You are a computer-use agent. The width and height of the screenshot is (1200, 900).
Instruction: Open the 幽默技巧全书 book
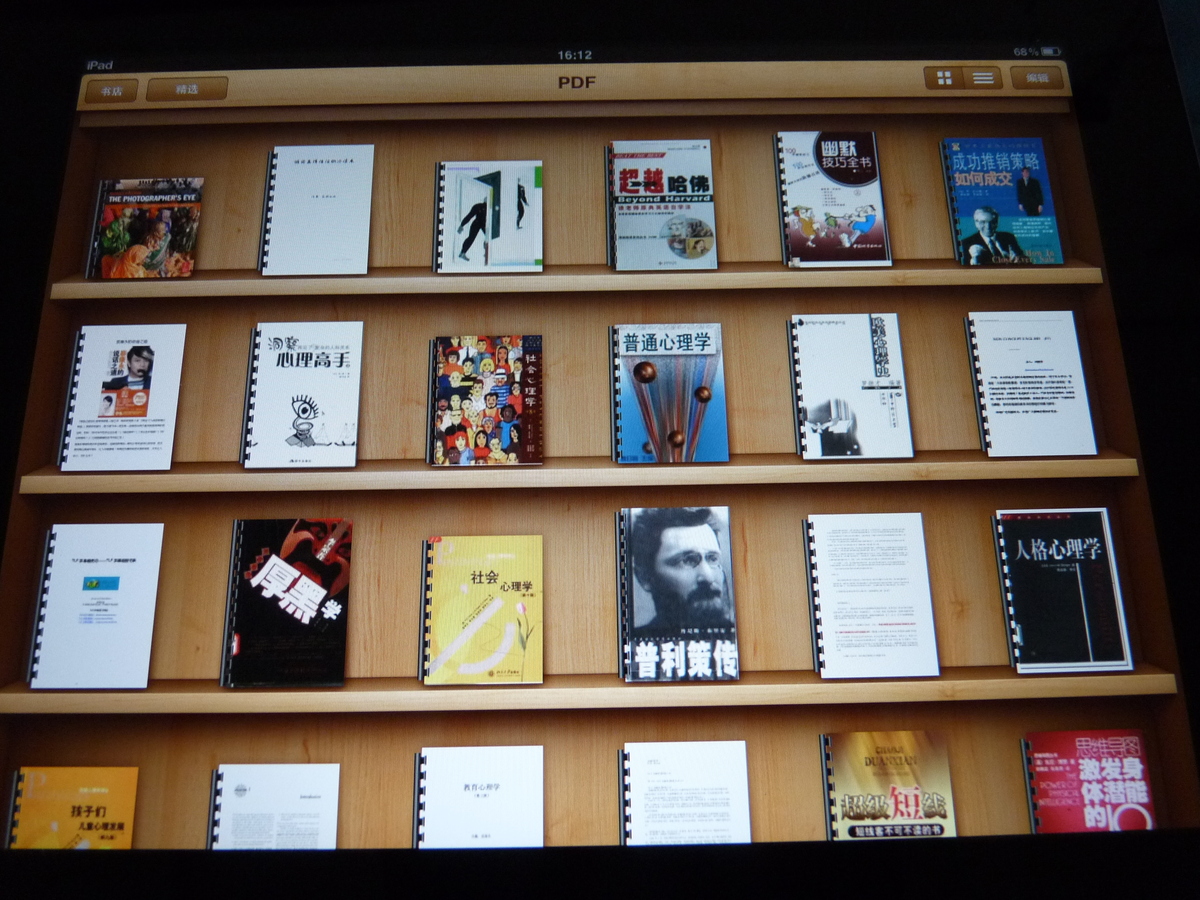point(834,200)
